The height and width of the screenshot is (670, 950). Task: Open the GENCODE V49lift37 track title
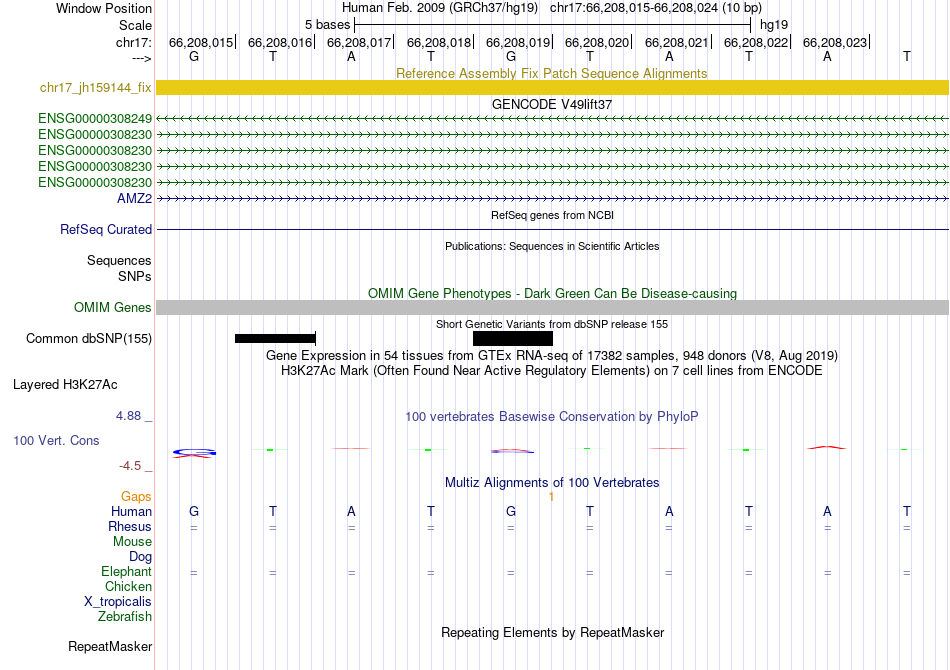[552, 105]
